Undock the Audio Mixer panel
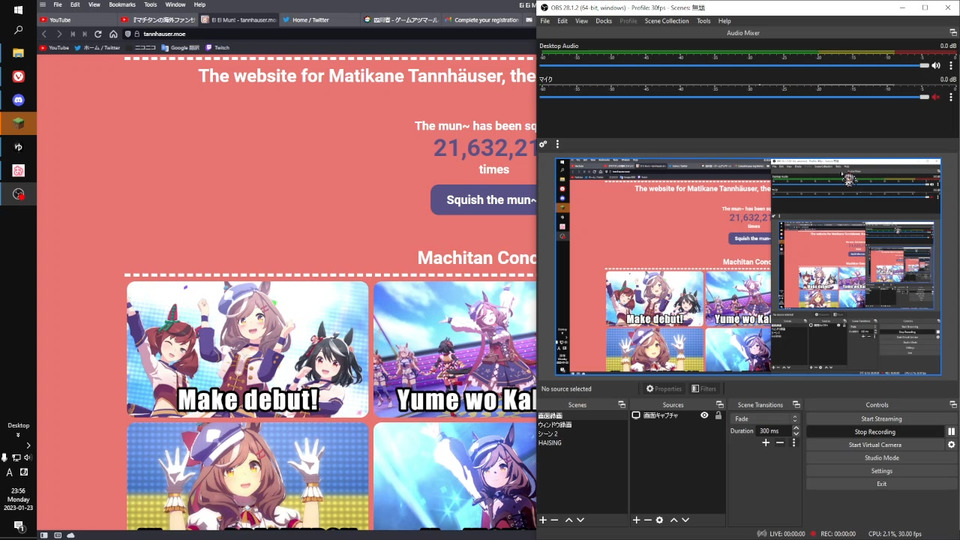 [953, 32]
